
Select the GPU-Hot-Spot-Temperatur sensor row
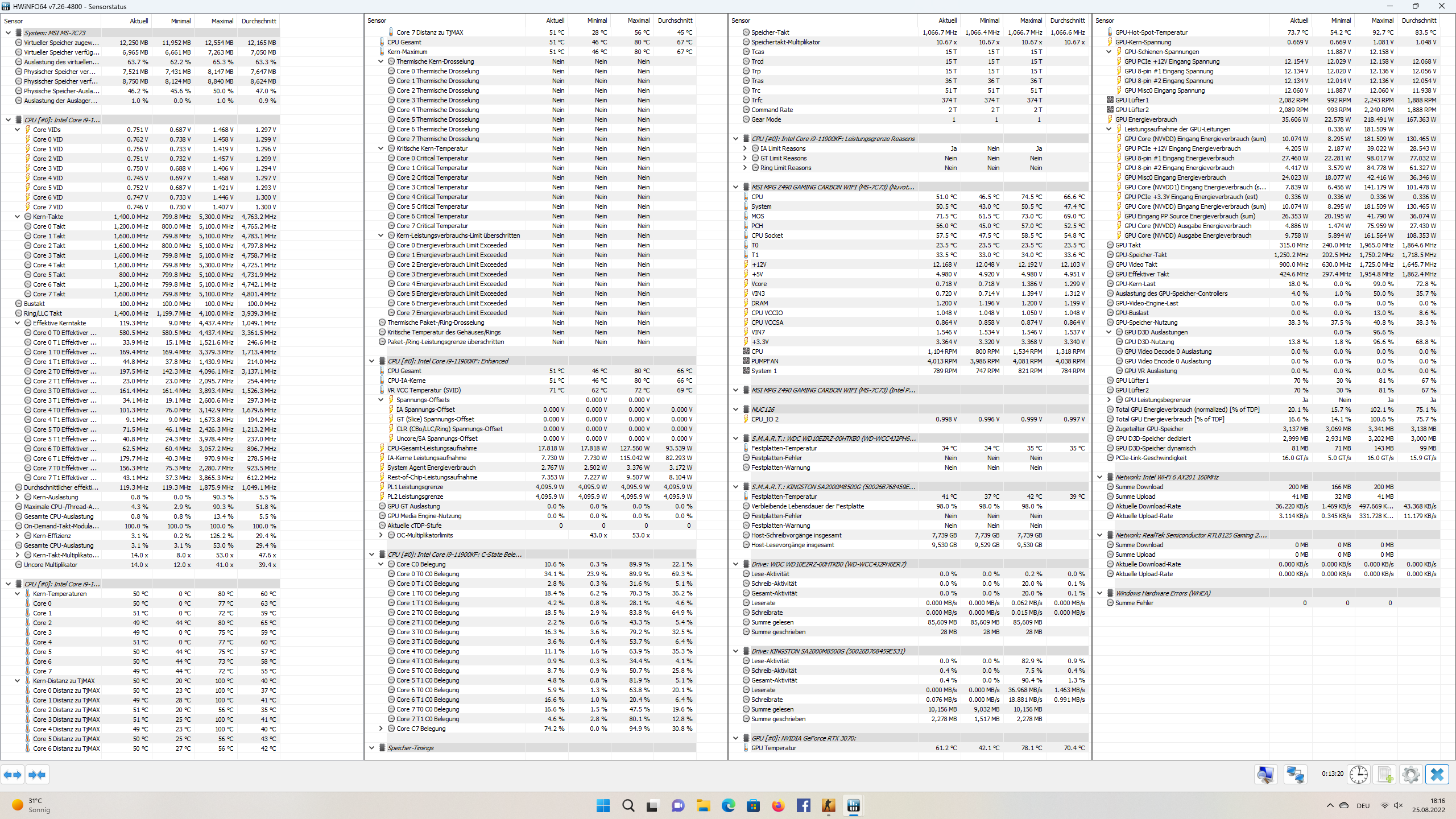1151,32
